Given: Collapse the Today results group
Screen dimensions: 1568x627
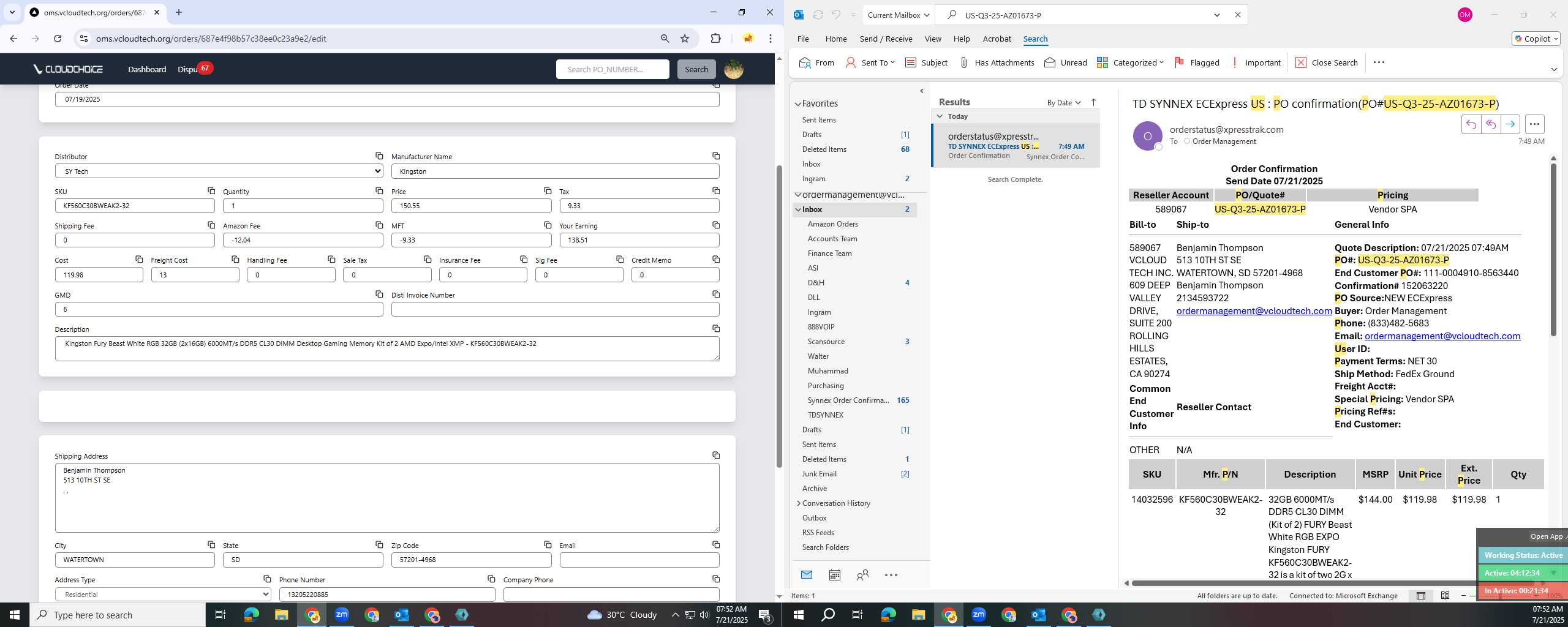Looking at the screenshot, I should tap(940, 116).
